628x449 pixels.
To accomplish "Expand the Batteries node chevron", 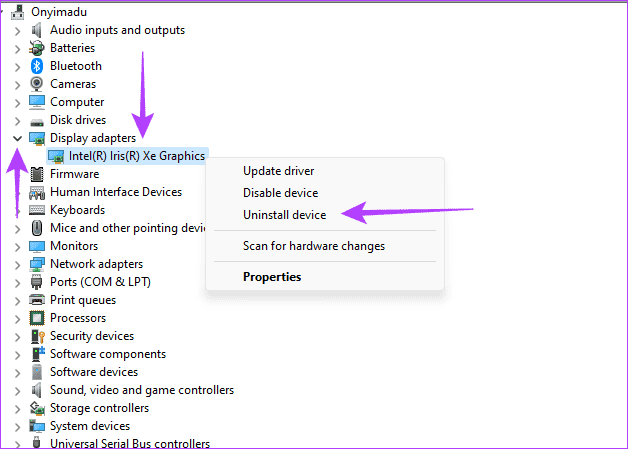I will pyautogui.click(x=17, y=49).
